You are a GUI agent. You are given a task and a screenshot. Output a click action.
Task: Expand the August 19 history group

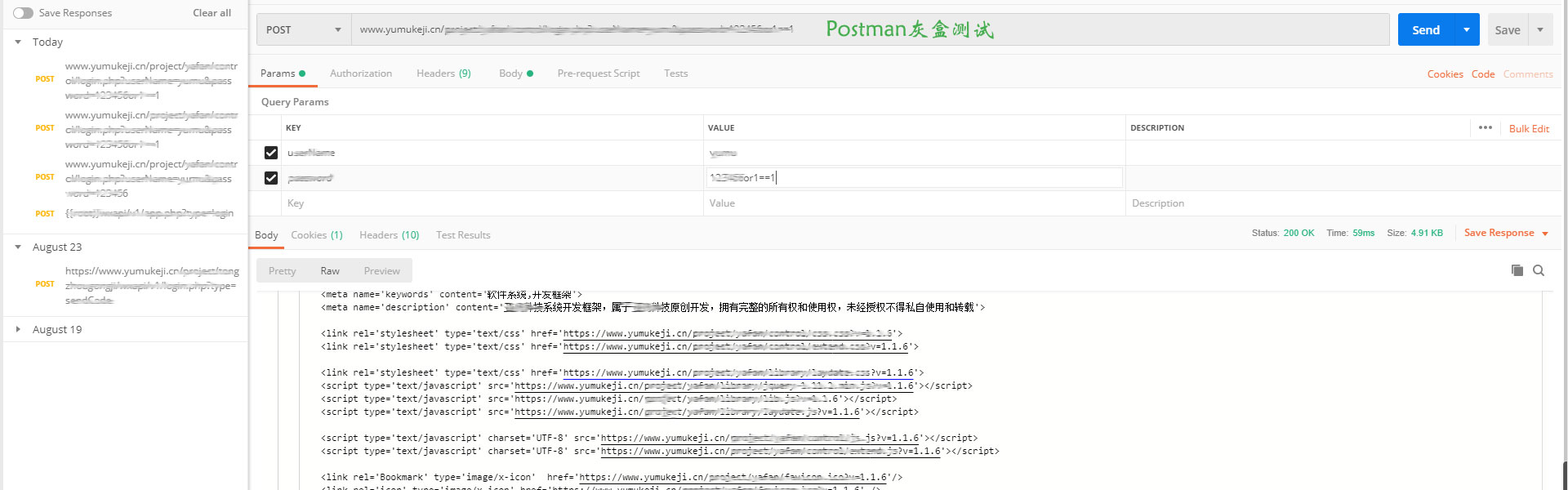(18, 329)
